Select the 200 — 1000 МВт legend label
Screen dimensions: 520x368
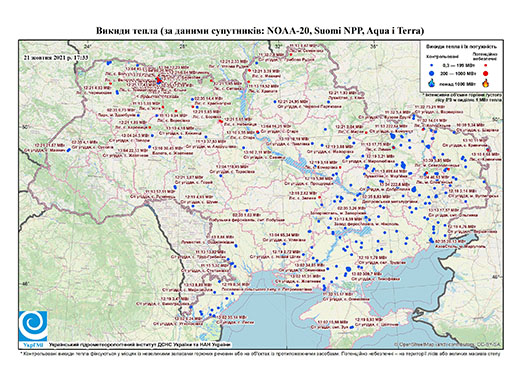pos(459,73)
